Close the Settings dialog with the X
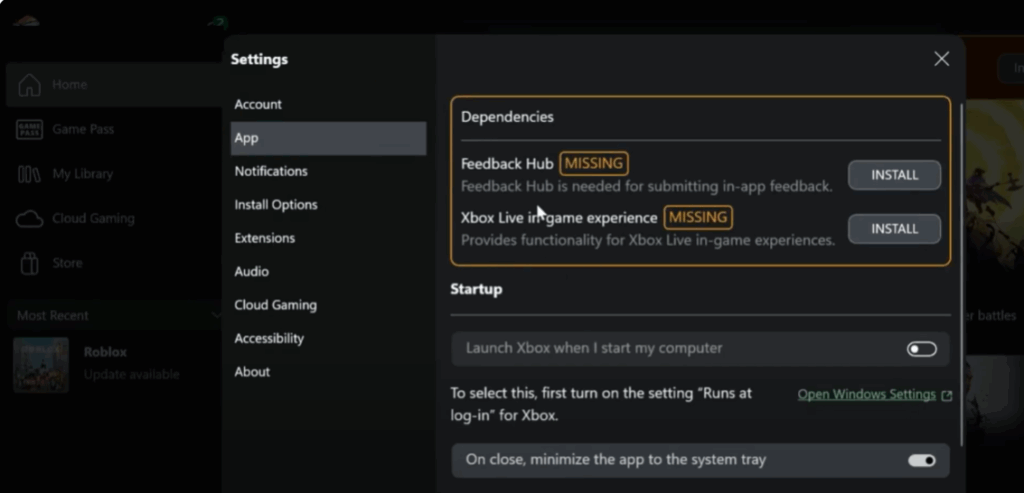The width and height of the screenshot is (1024, 493). pos(941,59)
